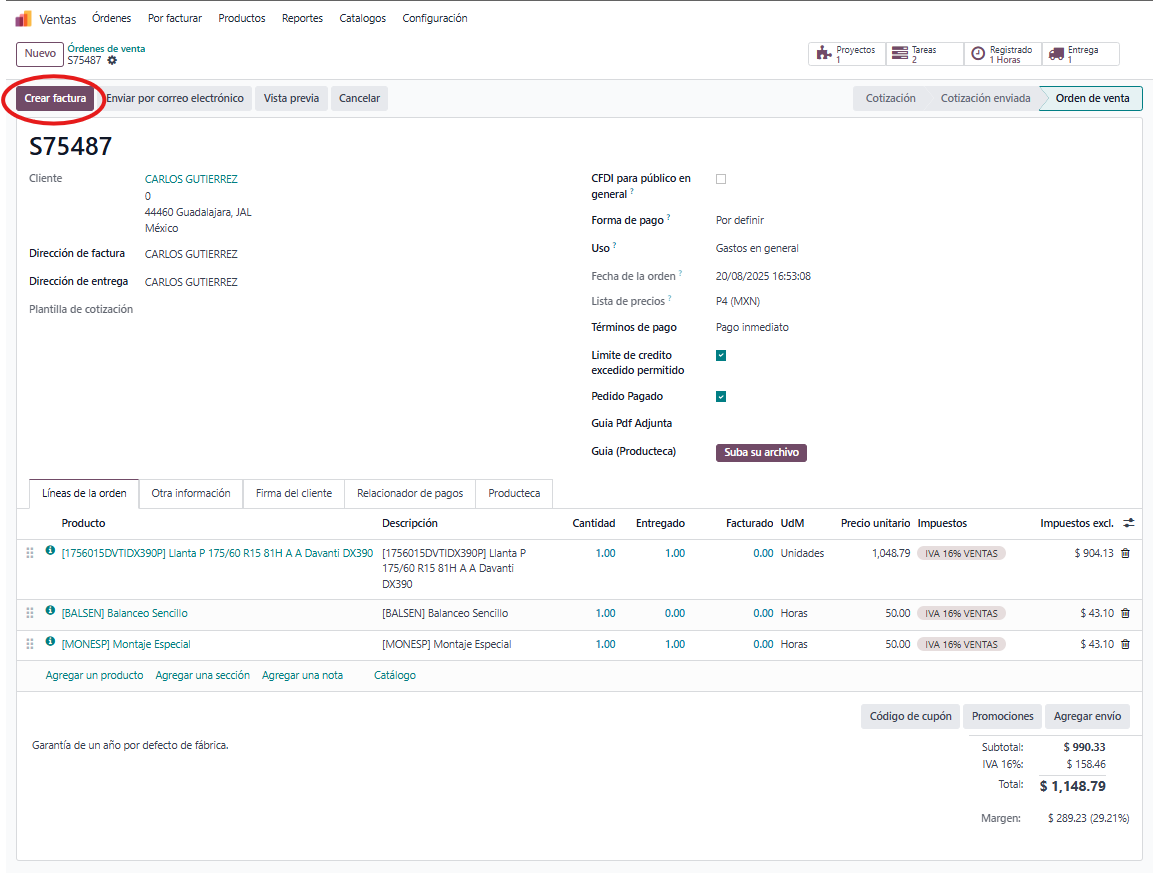1153x873 pixels.
Task: Open the Reportes menu
Action: coord(302,18)
